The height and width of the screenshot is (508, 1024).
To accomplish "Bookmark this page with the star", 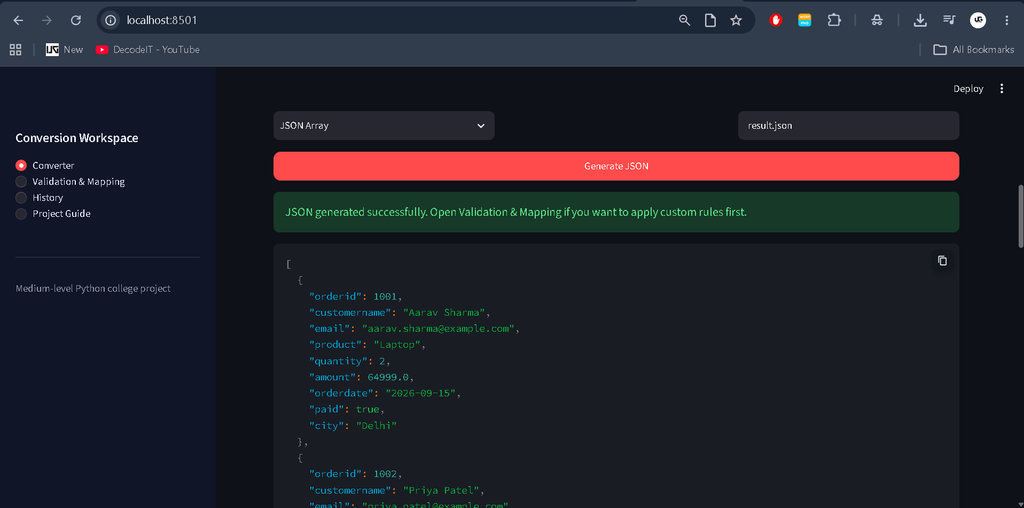I will pyautogui.click(x=736, y=20).
